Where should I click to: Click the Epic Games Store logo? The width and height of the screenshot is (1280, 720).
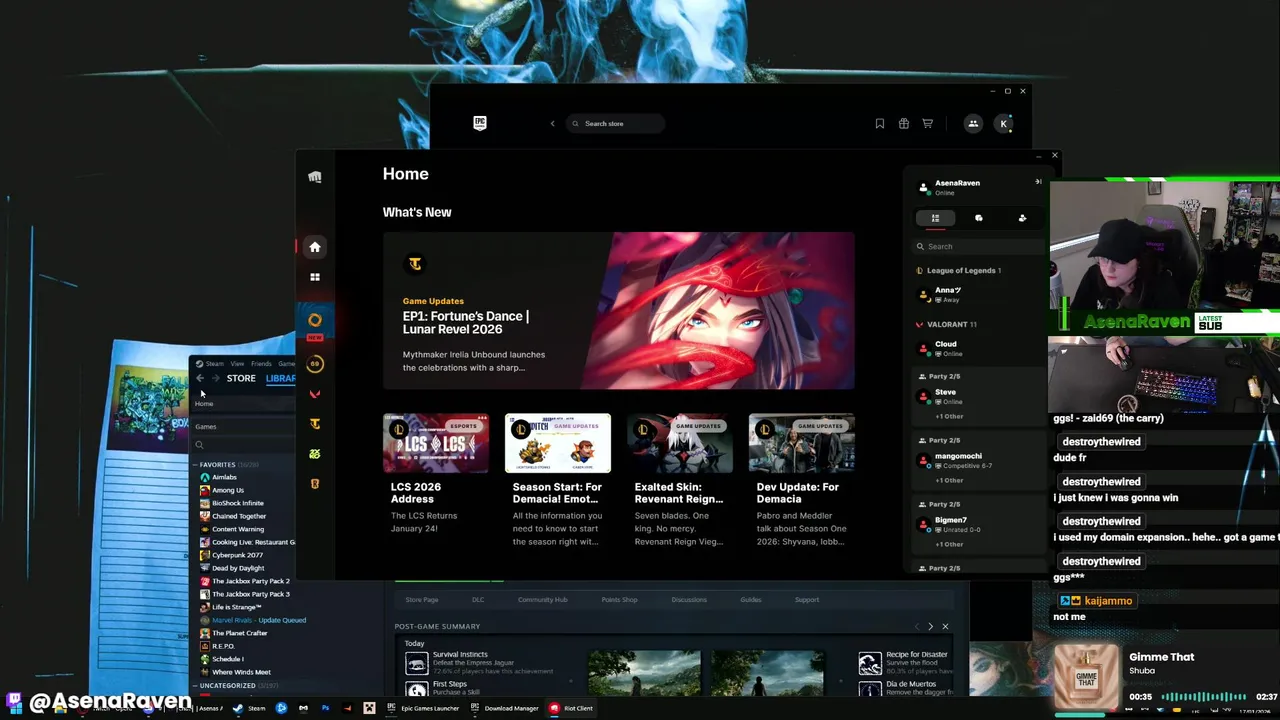(480, 123)
